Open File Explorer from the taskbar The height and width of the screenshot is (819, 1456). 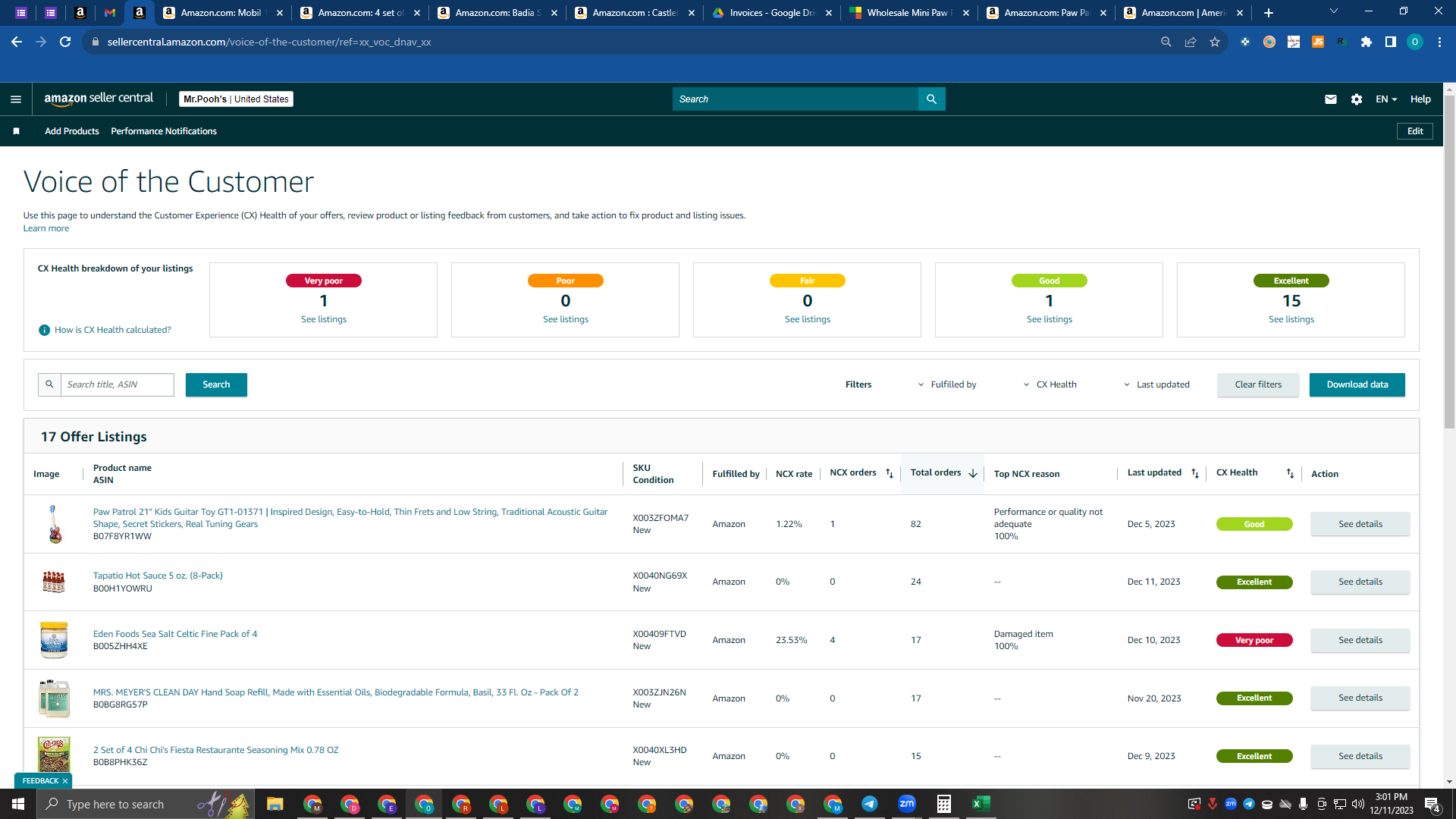(275, 804)
